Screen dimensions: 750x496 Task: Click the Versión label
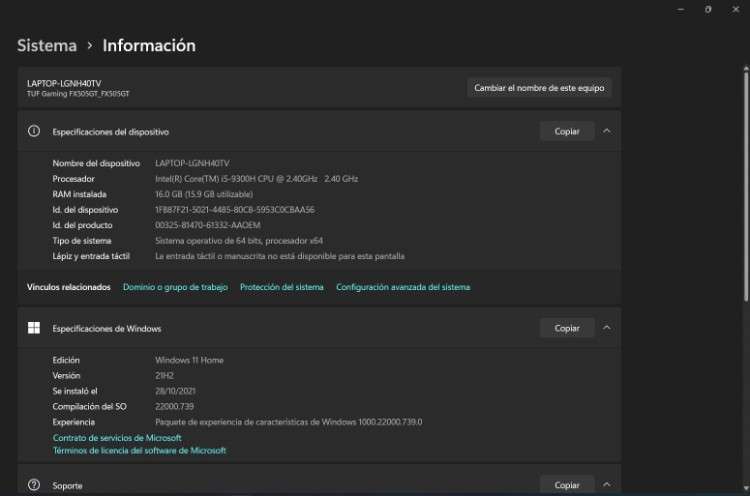click(x=66, y=375)
